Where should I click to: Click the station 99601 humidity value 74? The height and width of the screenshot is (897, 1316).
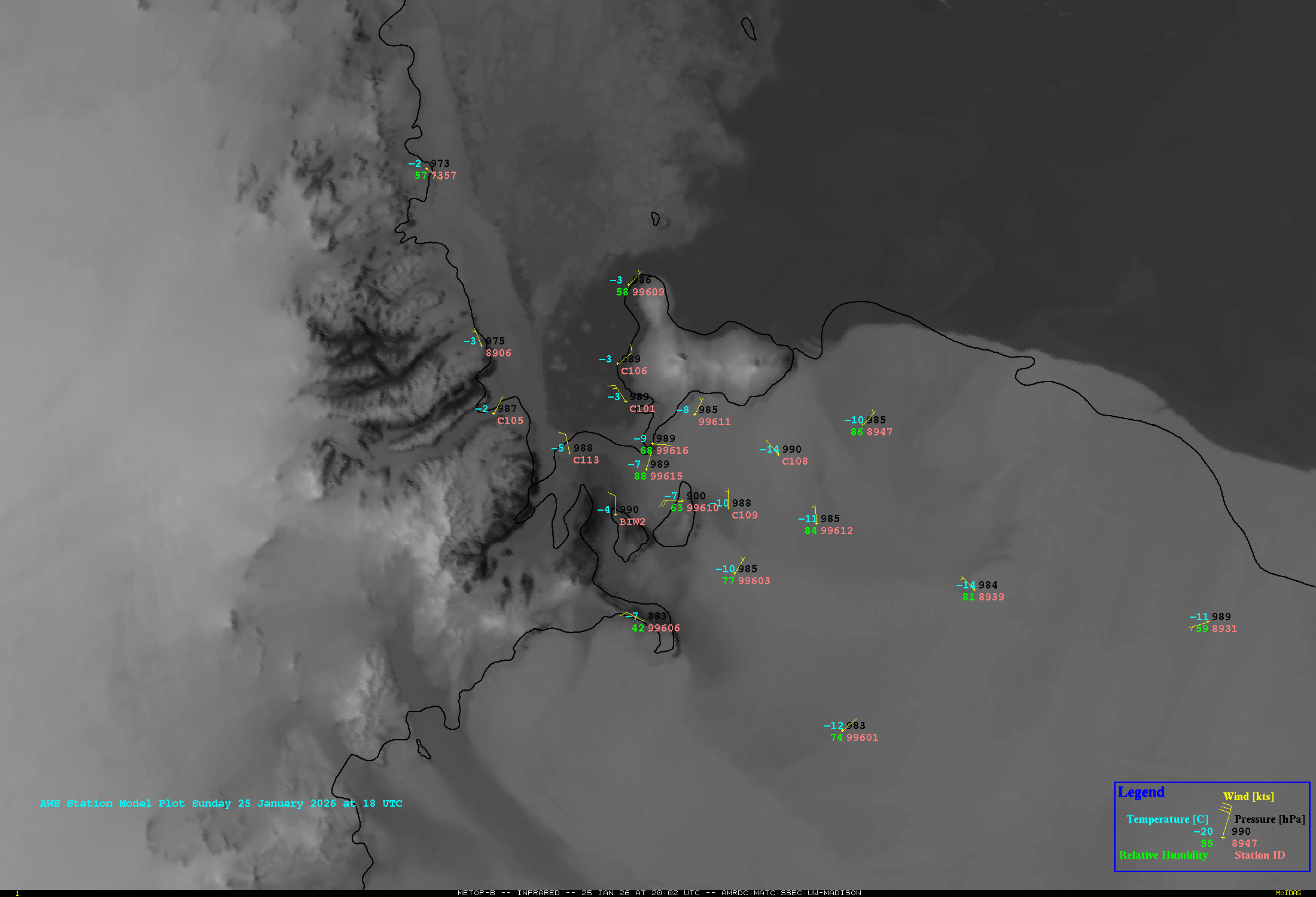(x=836, y=738)
